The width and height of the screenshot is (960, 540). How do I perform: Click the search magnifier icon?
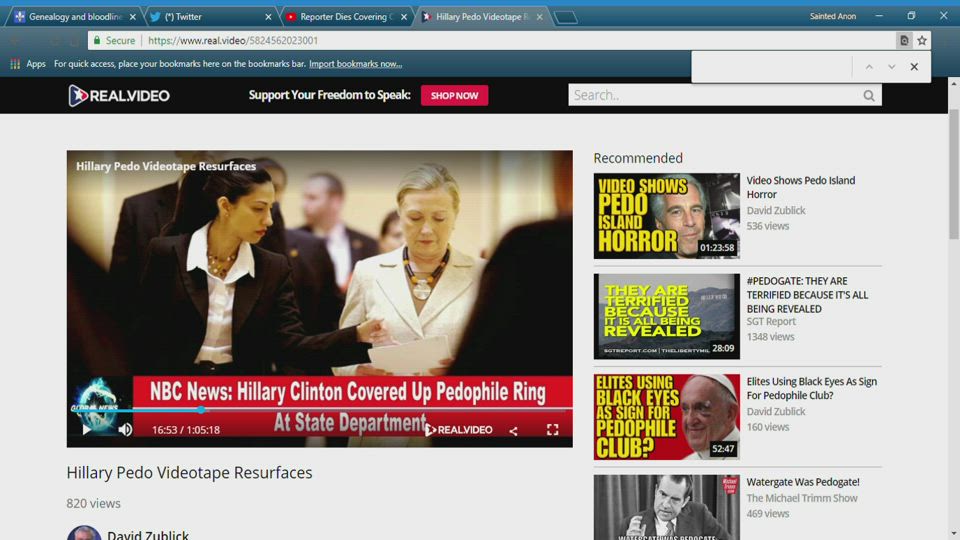click(x=869, y=96)
